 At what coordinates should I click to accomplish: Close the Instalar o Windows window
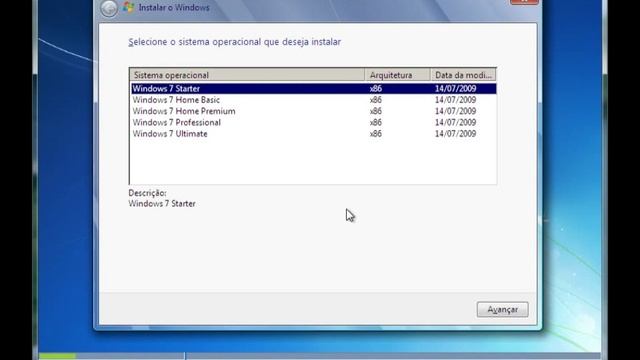point(524,2)
